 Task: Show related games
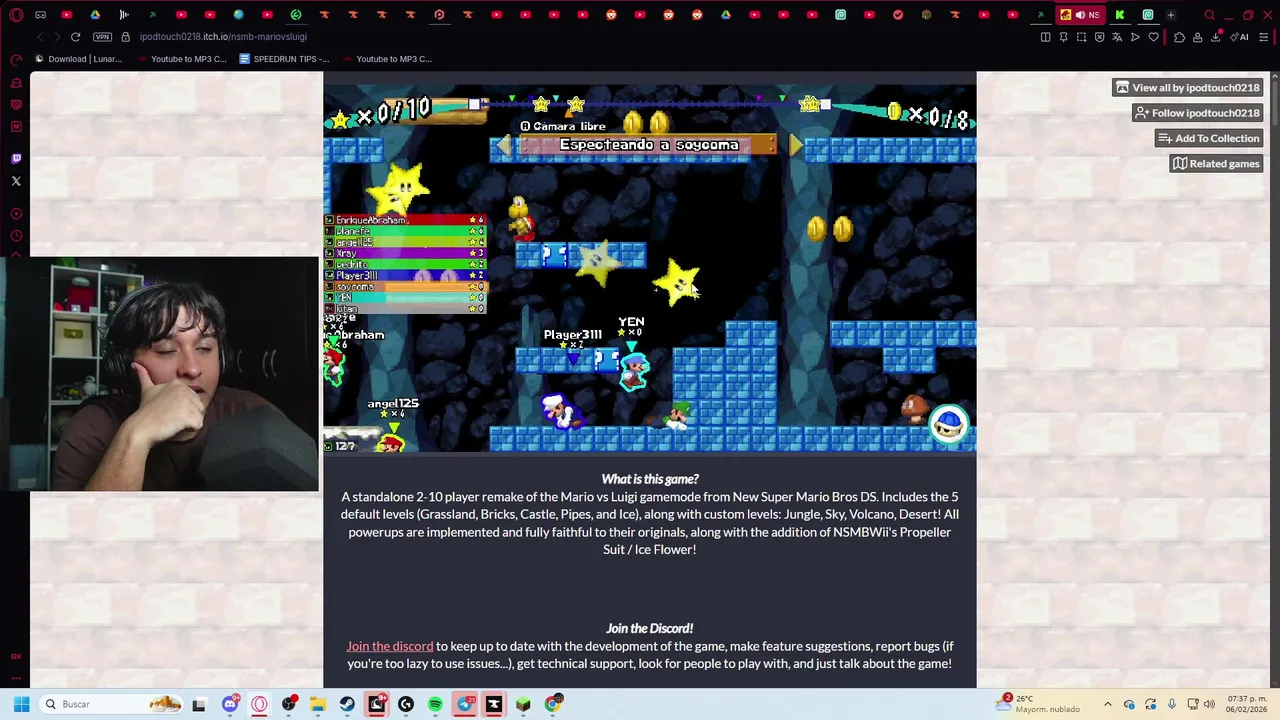click(x=1215, y=164)
